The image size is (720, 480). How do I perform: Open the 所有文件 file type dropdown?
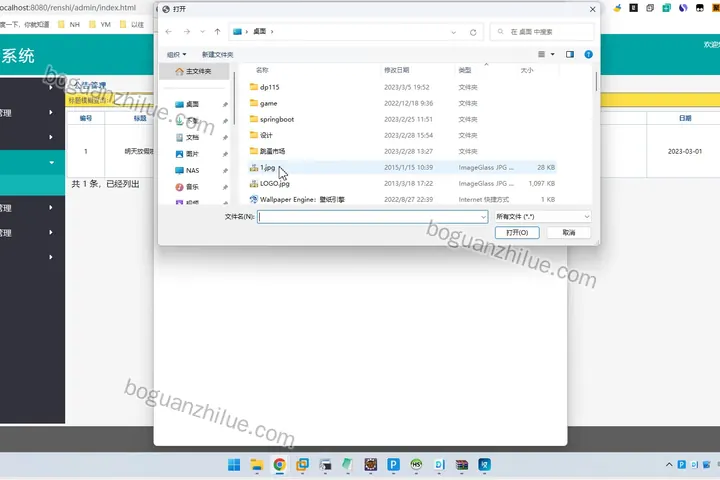[542, 217]
